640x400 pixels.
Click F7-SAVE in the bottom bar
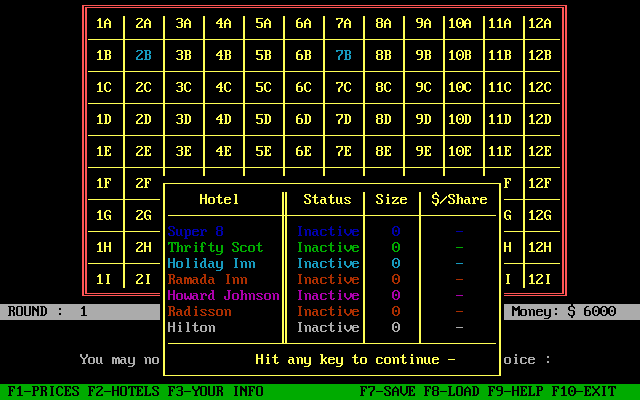click(x=387, y=391)
